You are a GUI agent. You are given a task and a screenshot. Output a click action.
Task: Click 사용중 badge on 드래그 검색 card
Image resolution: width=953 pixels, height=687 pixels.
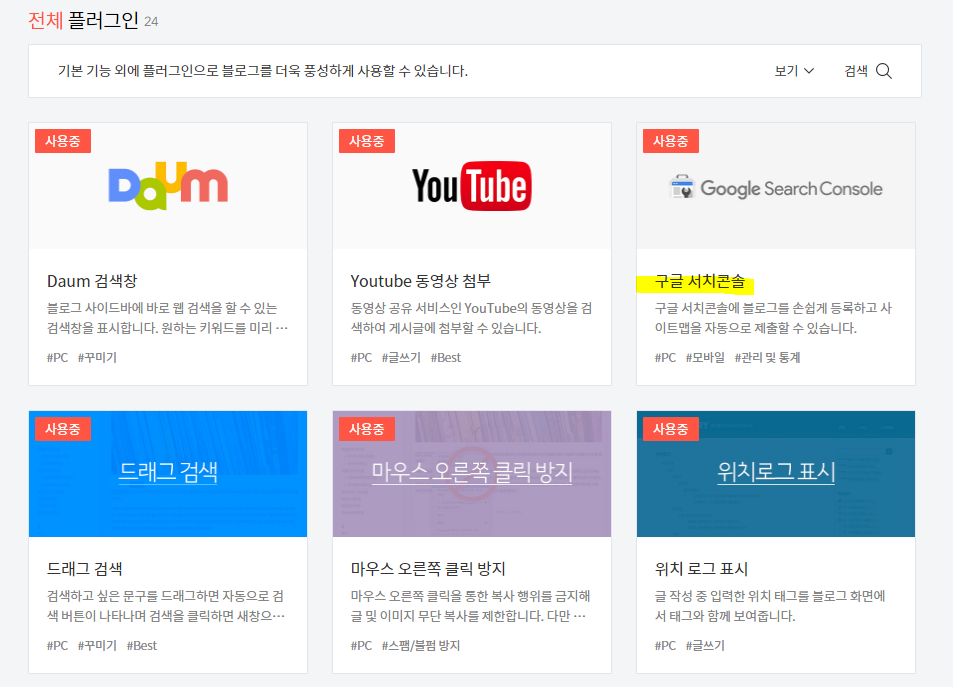(63, 429)
